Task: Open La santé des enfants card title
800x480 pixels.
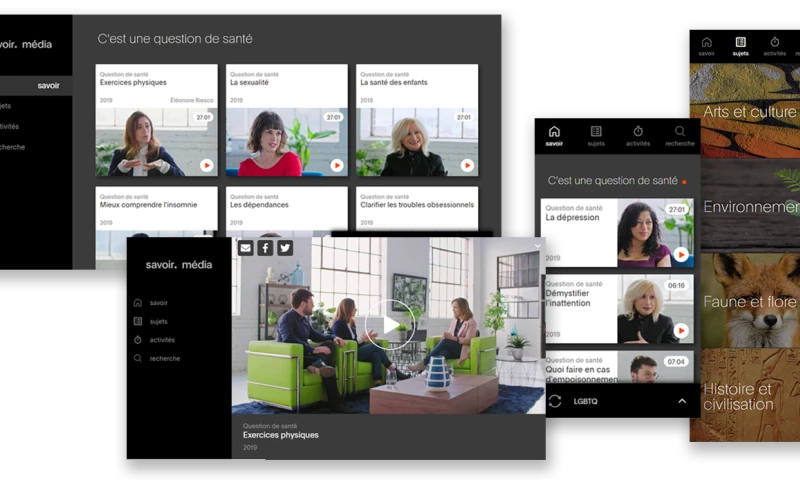Action: (x=394, y=82)
